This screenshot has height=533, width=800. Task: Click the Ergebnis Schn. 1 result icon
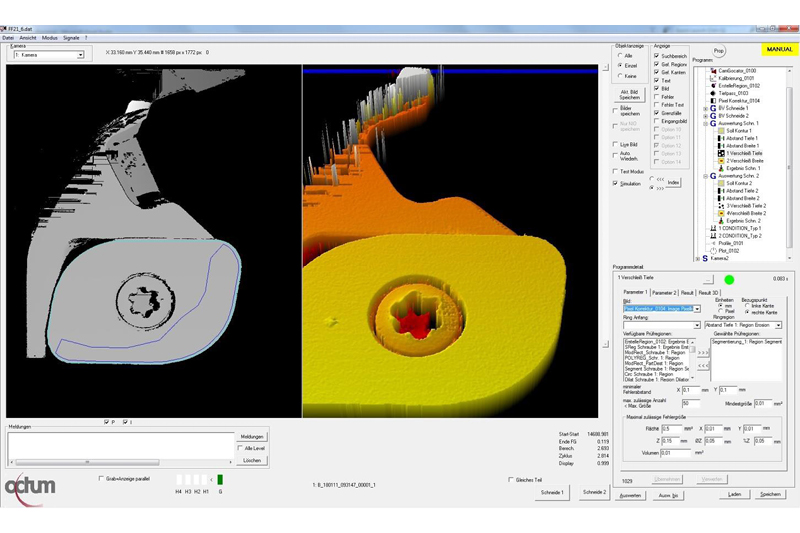(721, 168)
